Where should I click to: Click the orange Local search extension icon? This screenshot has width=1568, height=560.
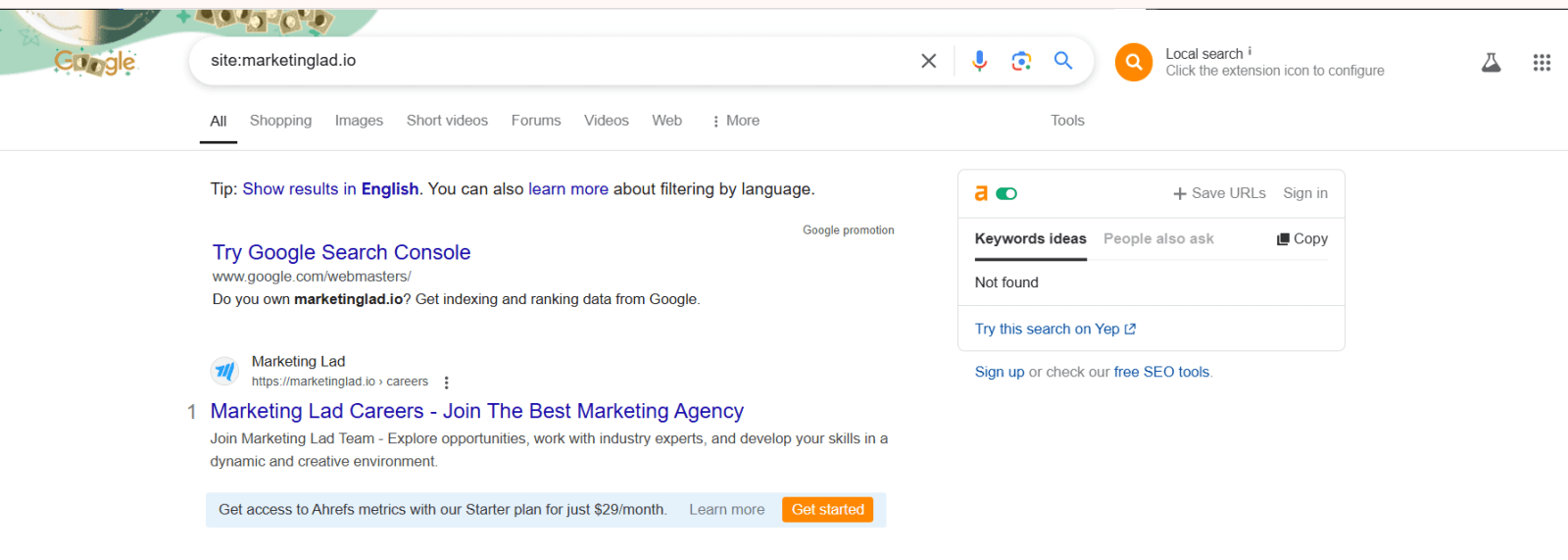tap(1134, 63)
